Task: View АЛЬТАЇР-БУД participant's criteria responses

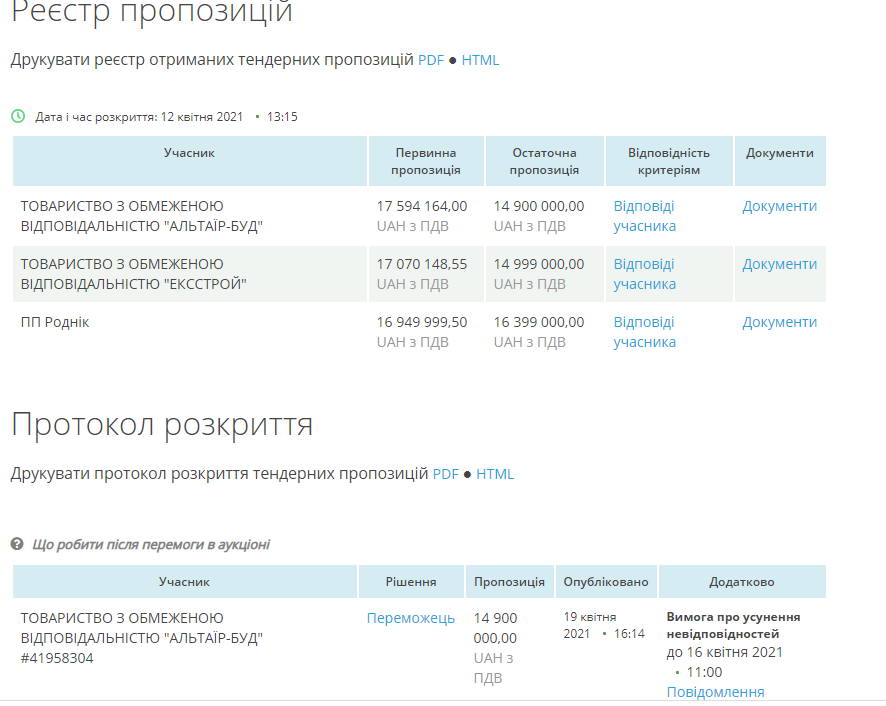Action: pyautogui.click(x=644, y=216)
